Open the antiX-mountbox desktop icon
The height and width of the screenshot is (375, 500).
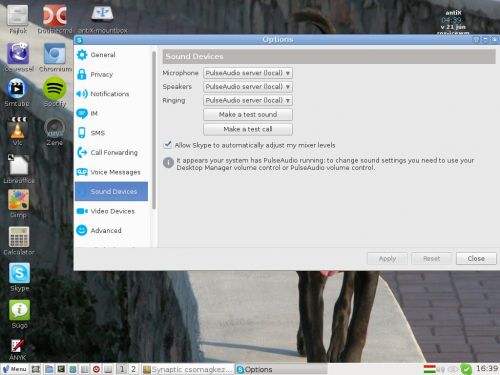pyautogui.click(x=102, y=14)
